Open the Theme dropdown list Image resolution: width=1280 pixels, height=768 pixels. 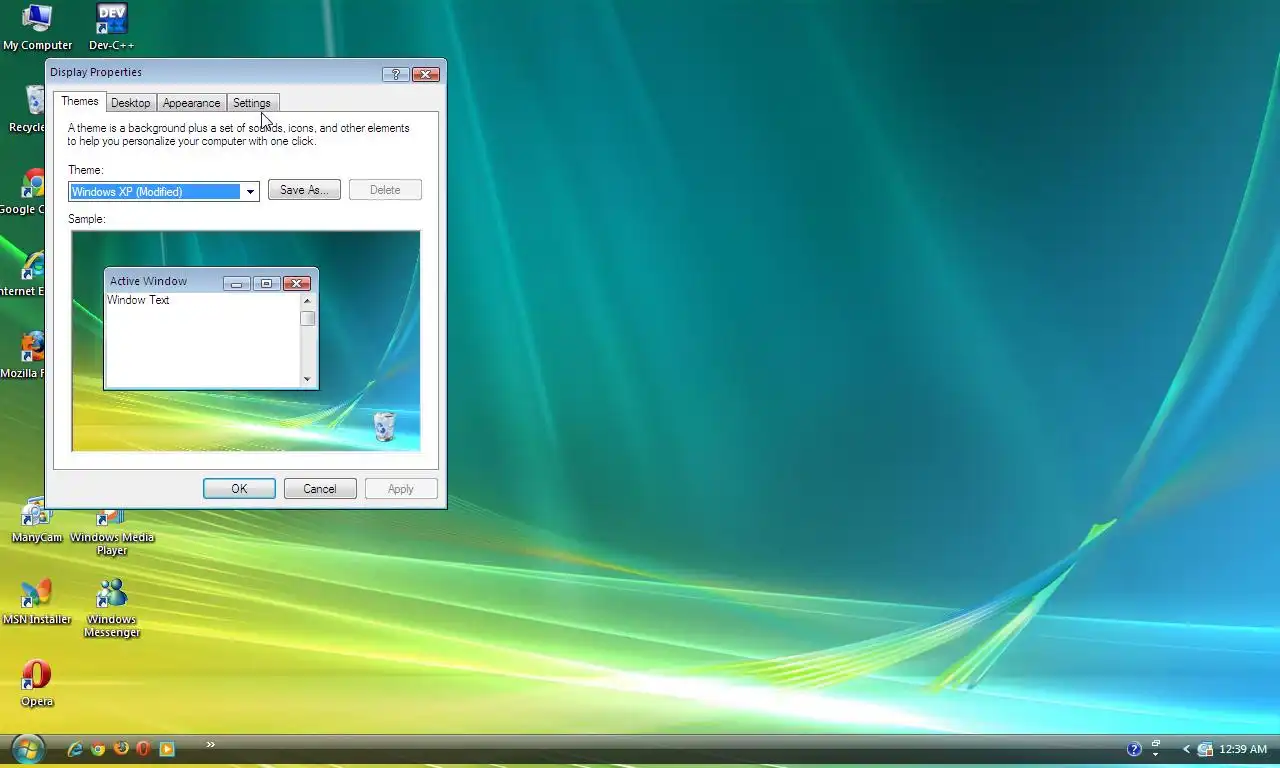point(250,191)
